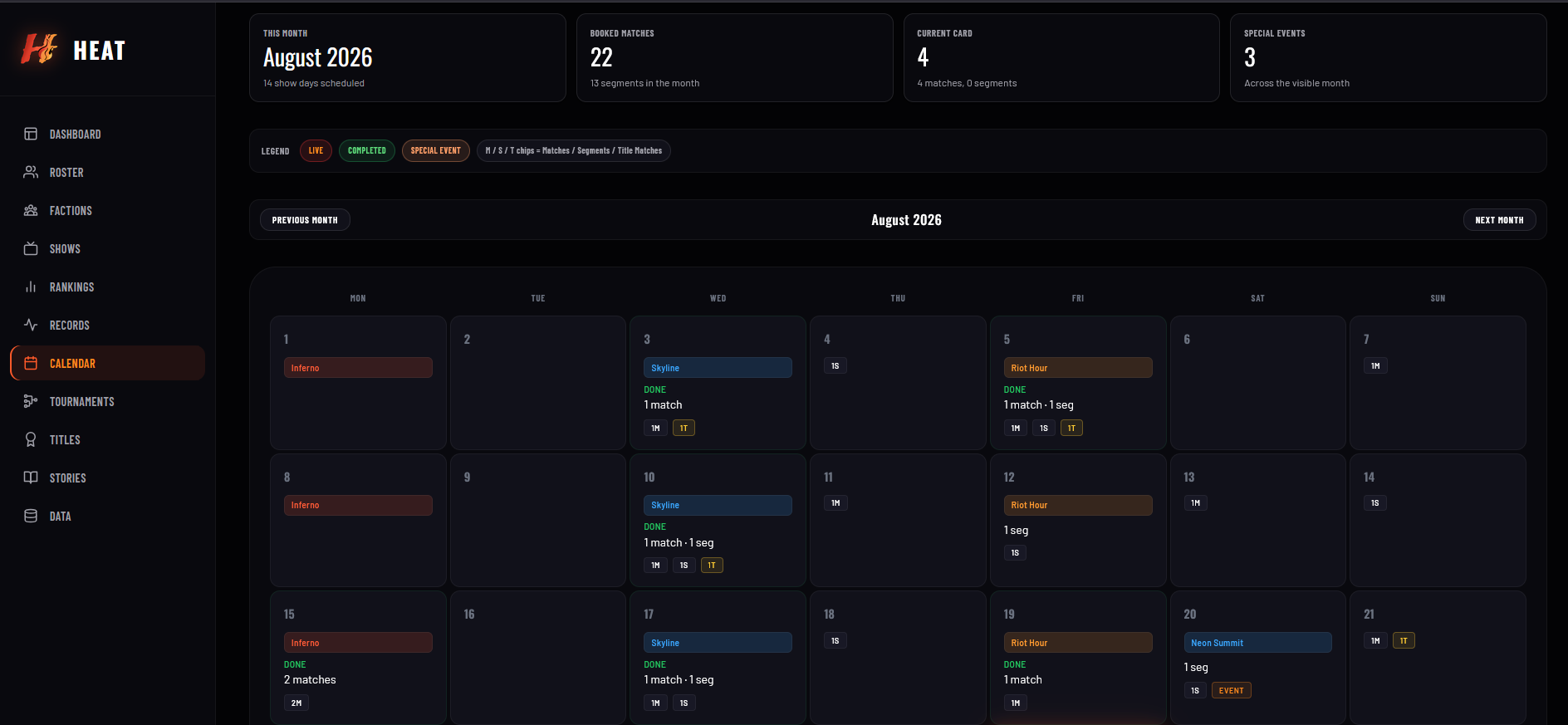Viewport: 1568px width, 725px height.
Task: Click the 1S chip on August 12
Action: tap(1015, 553)
